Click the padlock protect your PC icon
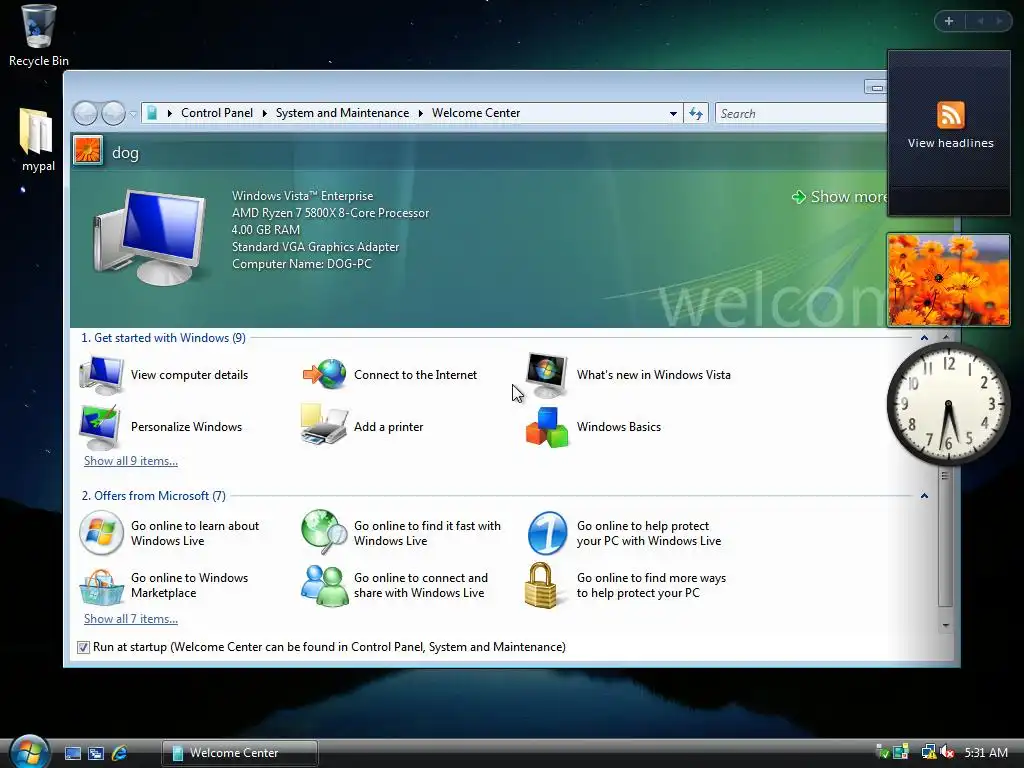The image size is (1024, 768). click(541, 586)
